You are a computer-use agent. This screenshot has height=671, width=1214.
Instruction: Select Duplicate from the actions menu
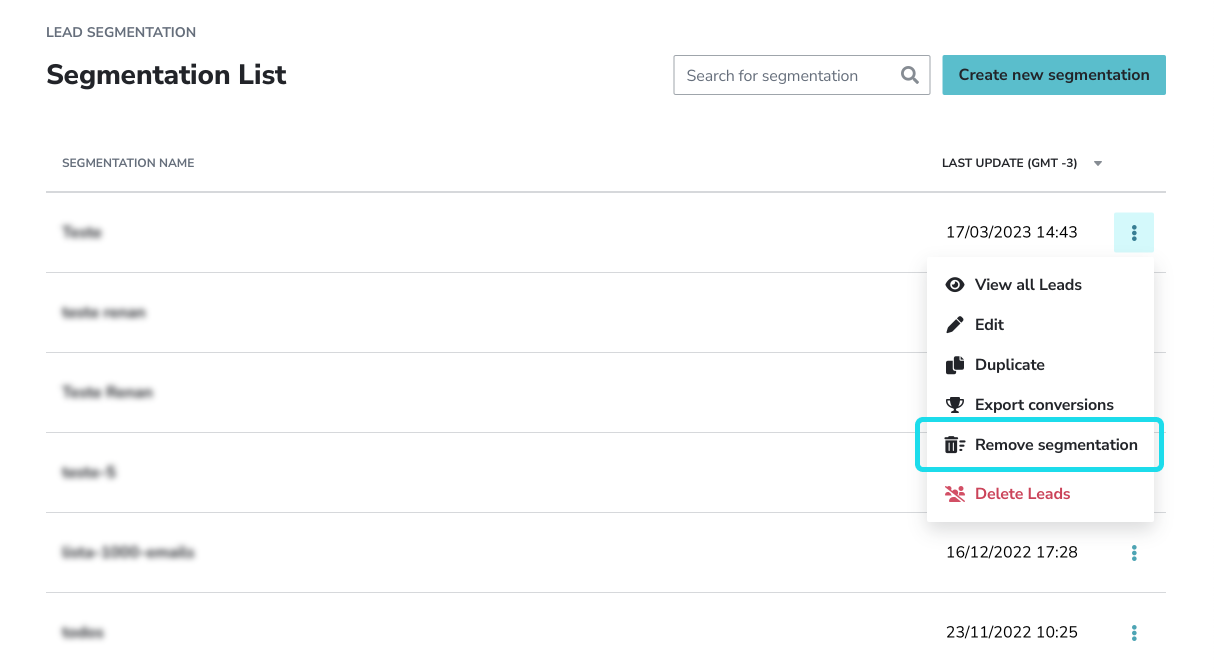1010,364
